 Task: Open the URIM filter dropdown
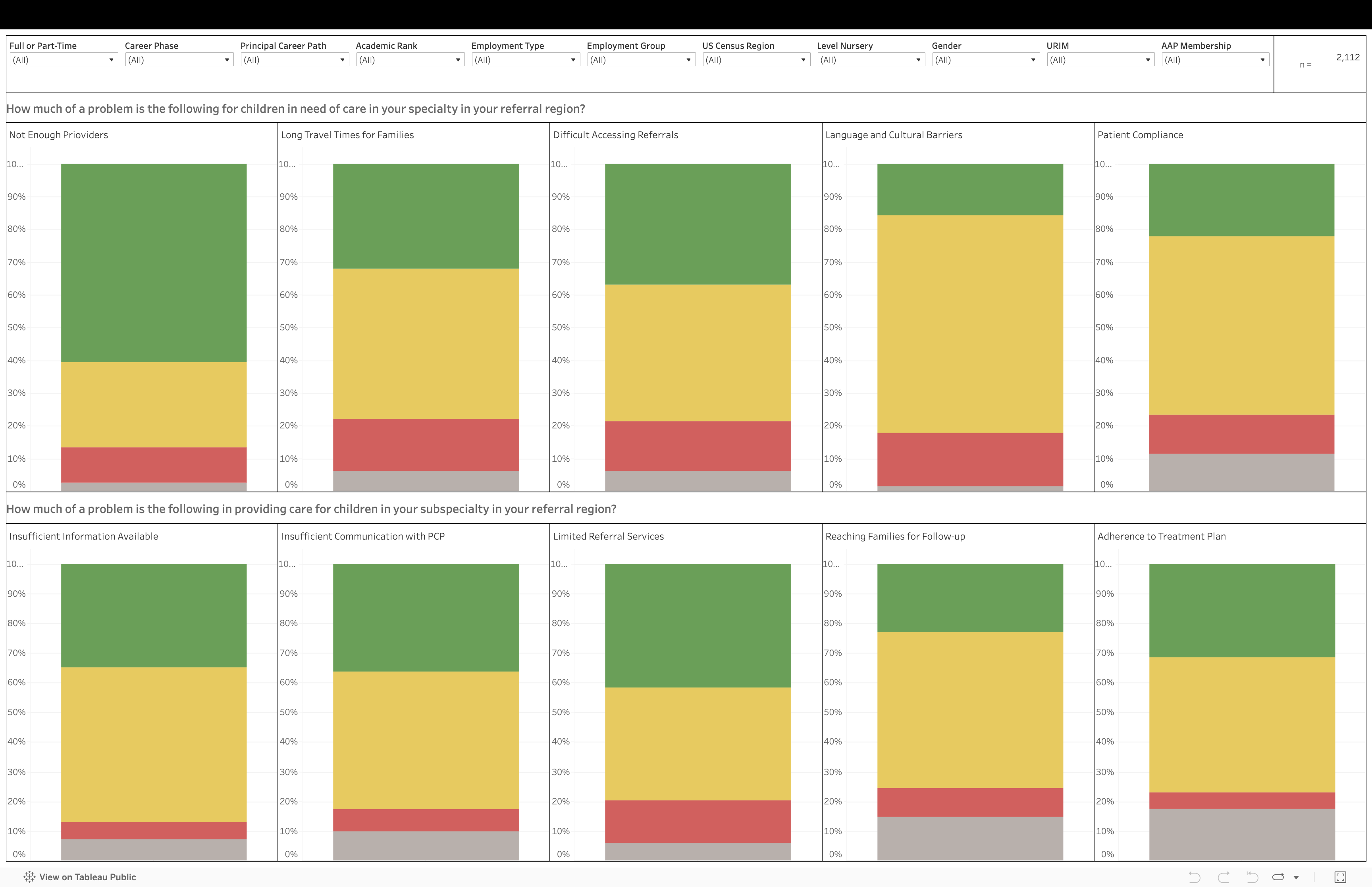pos(1100,60)
